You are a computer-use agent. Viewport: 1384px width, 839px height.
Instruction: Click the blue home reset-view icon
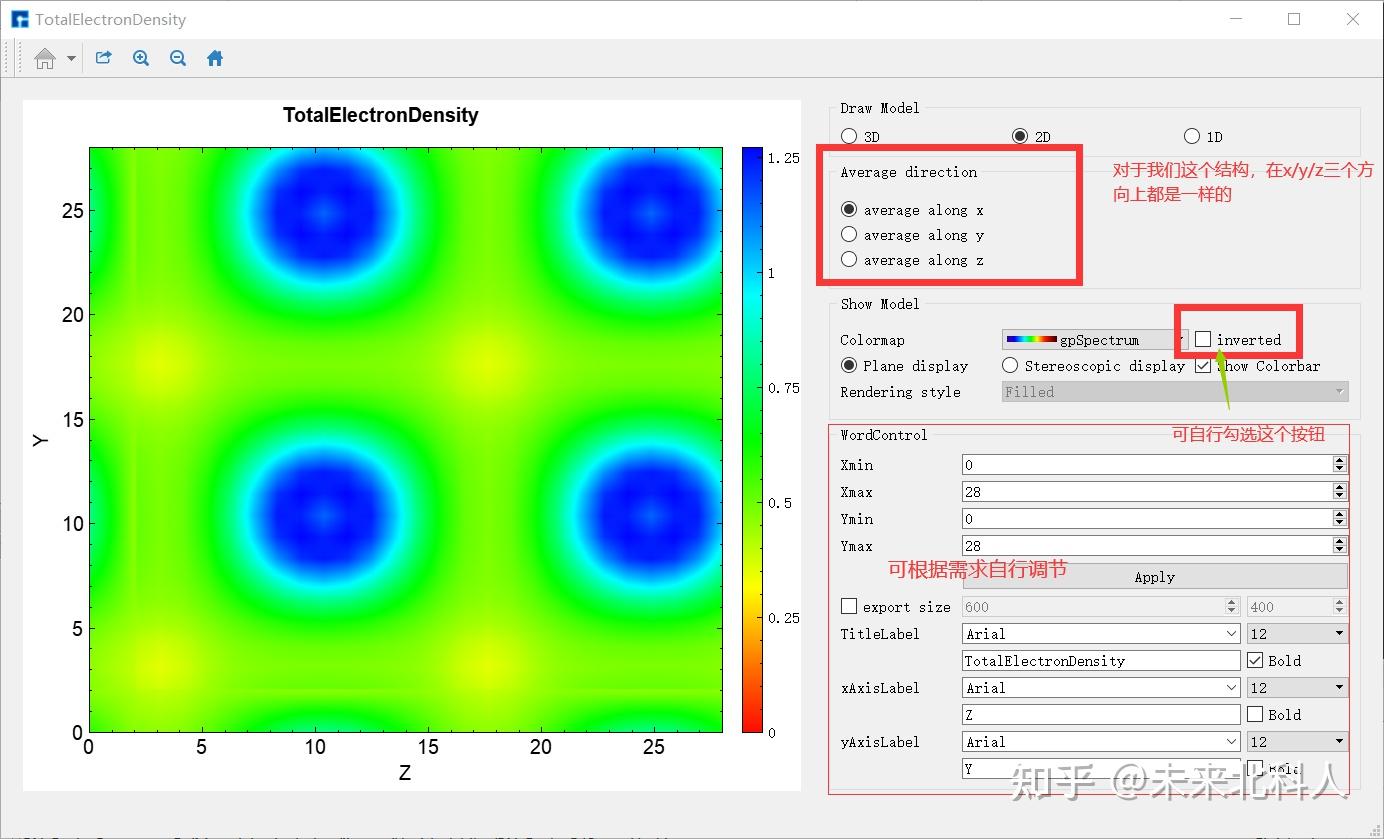(x=214, y=58)
